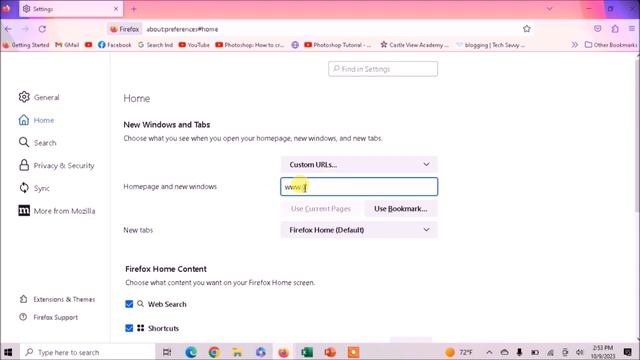Open the Photoshop Tutorial bookmark

[x=338, y=45]
